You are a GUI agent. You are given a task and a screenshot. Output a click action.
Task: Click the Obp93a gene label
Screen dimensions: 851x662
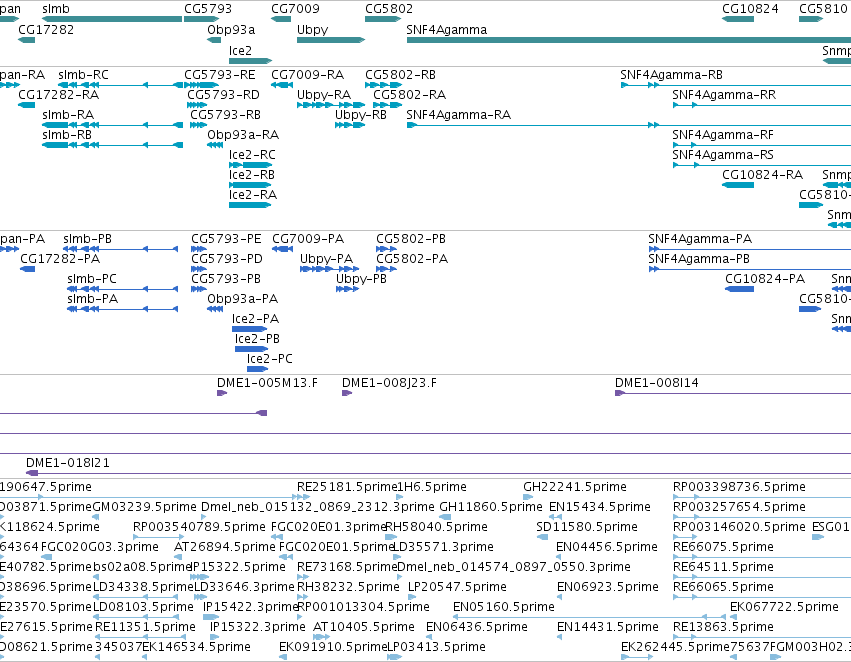[x=231, y=29]
